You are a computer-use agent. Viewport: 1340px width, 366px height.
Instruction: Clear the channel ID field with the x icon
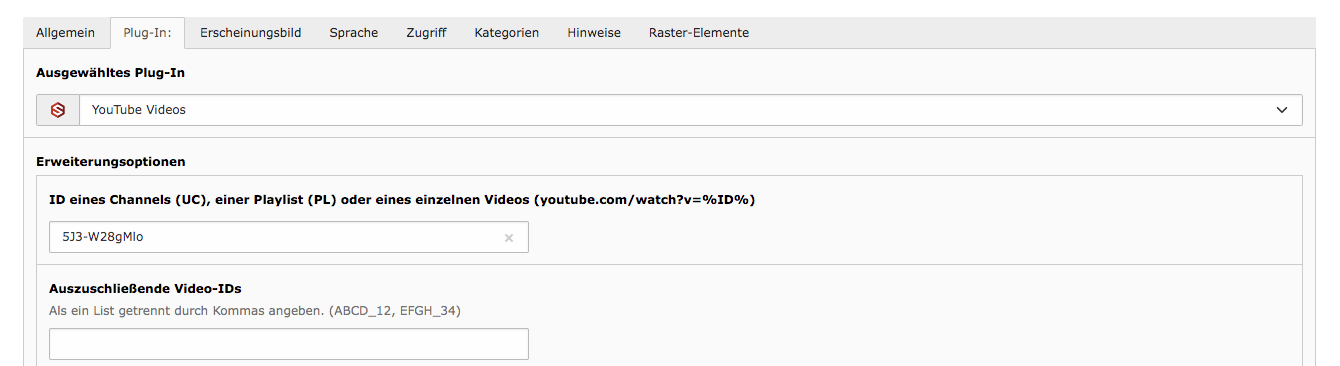click(x=508, y=238)
